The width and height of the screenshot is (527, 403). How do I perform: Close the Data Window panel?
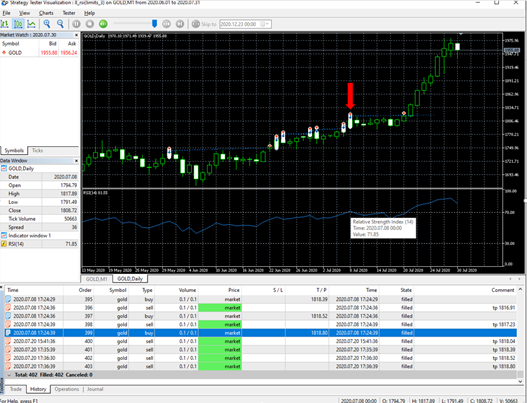pyautogui.click(x=76, y=161)
